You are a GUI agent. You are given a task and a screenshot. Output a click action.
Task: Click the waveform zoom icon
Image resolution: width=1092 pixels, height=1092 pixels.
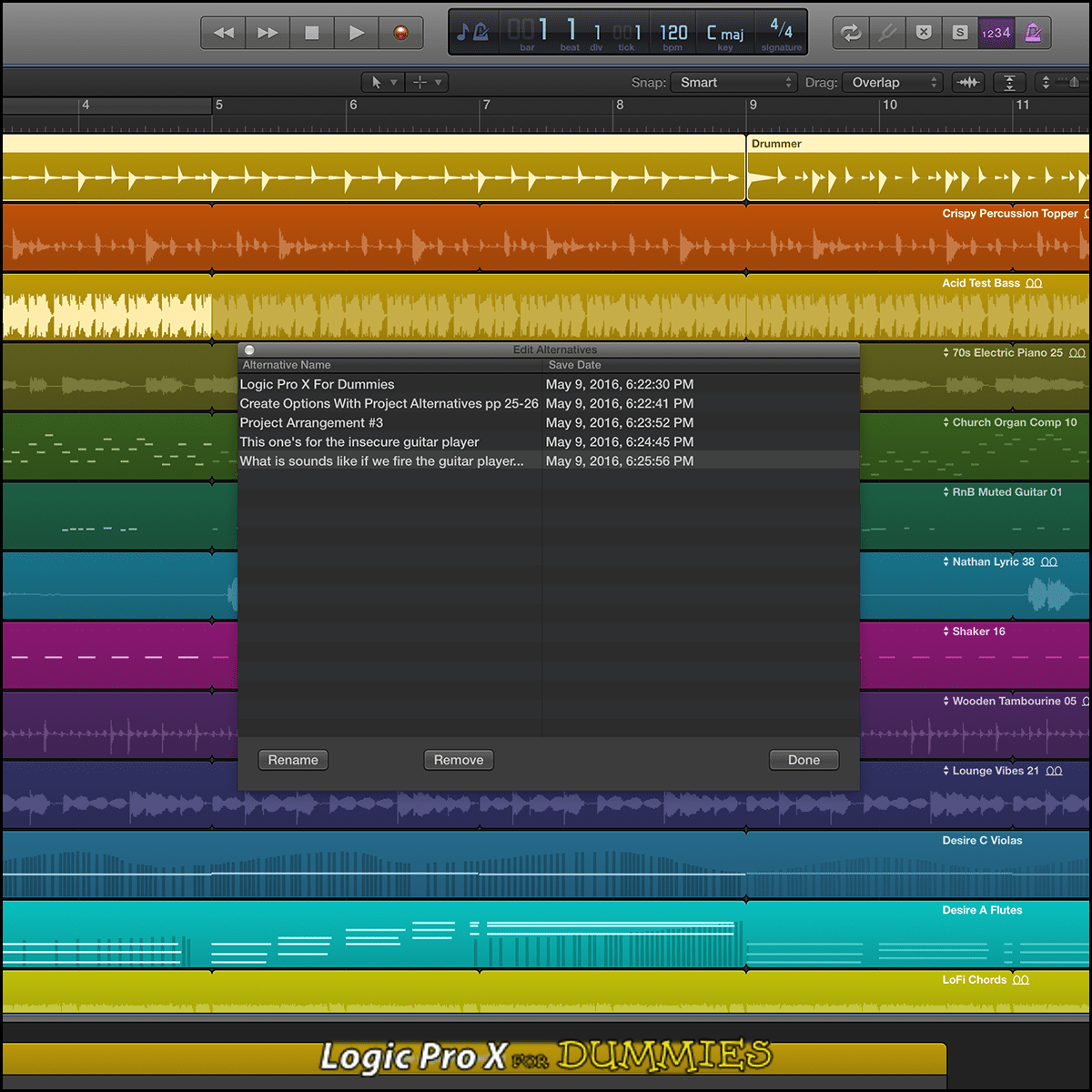pyautogui.click(x=968, y=83)
